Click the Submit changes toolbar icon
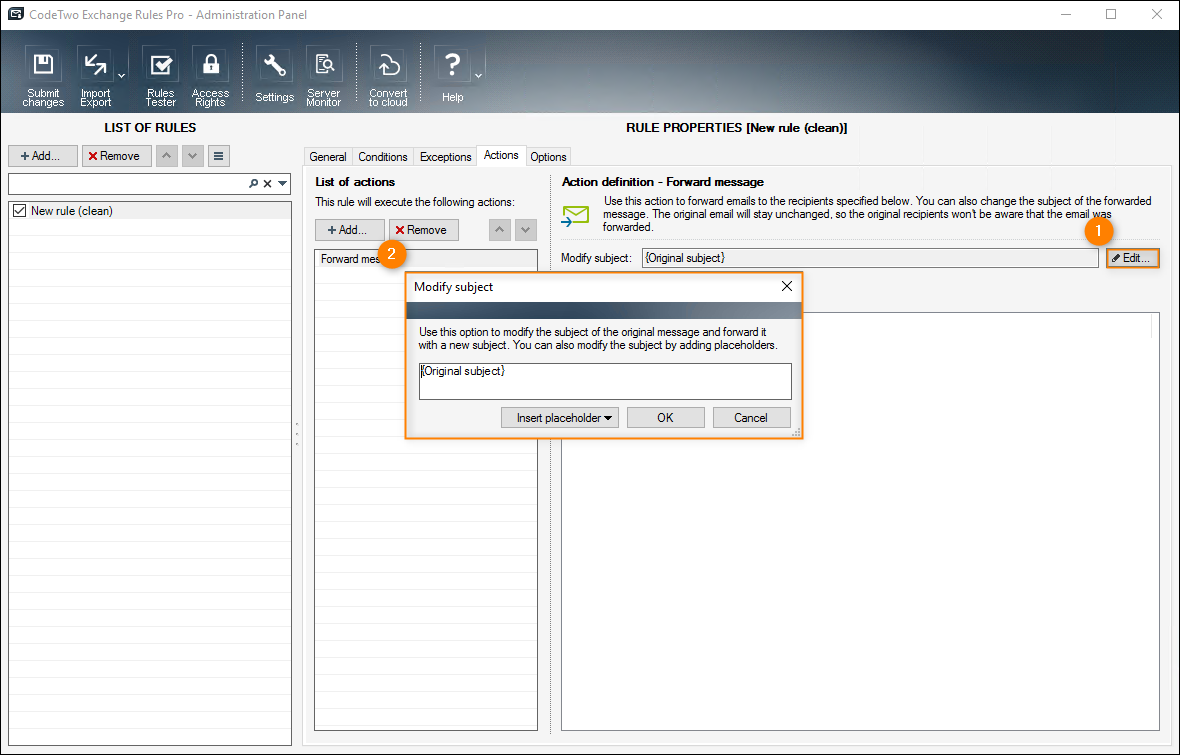The height and width of the screenshot is (755, 1180). (x=43, y=77)
